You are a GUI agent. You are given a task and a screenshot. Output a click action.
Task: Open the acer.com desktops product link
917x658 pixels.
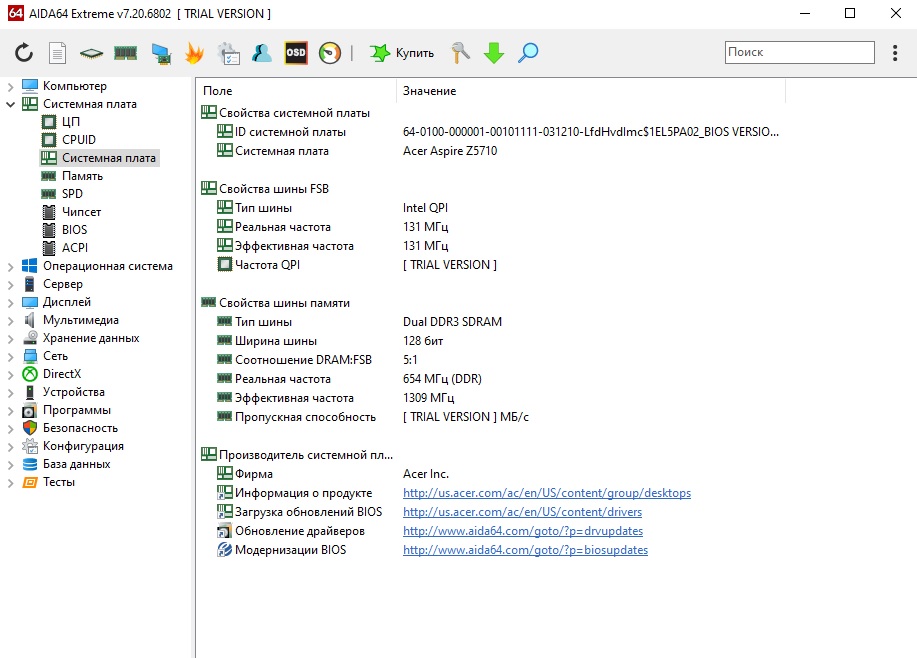tap(547, 493)
